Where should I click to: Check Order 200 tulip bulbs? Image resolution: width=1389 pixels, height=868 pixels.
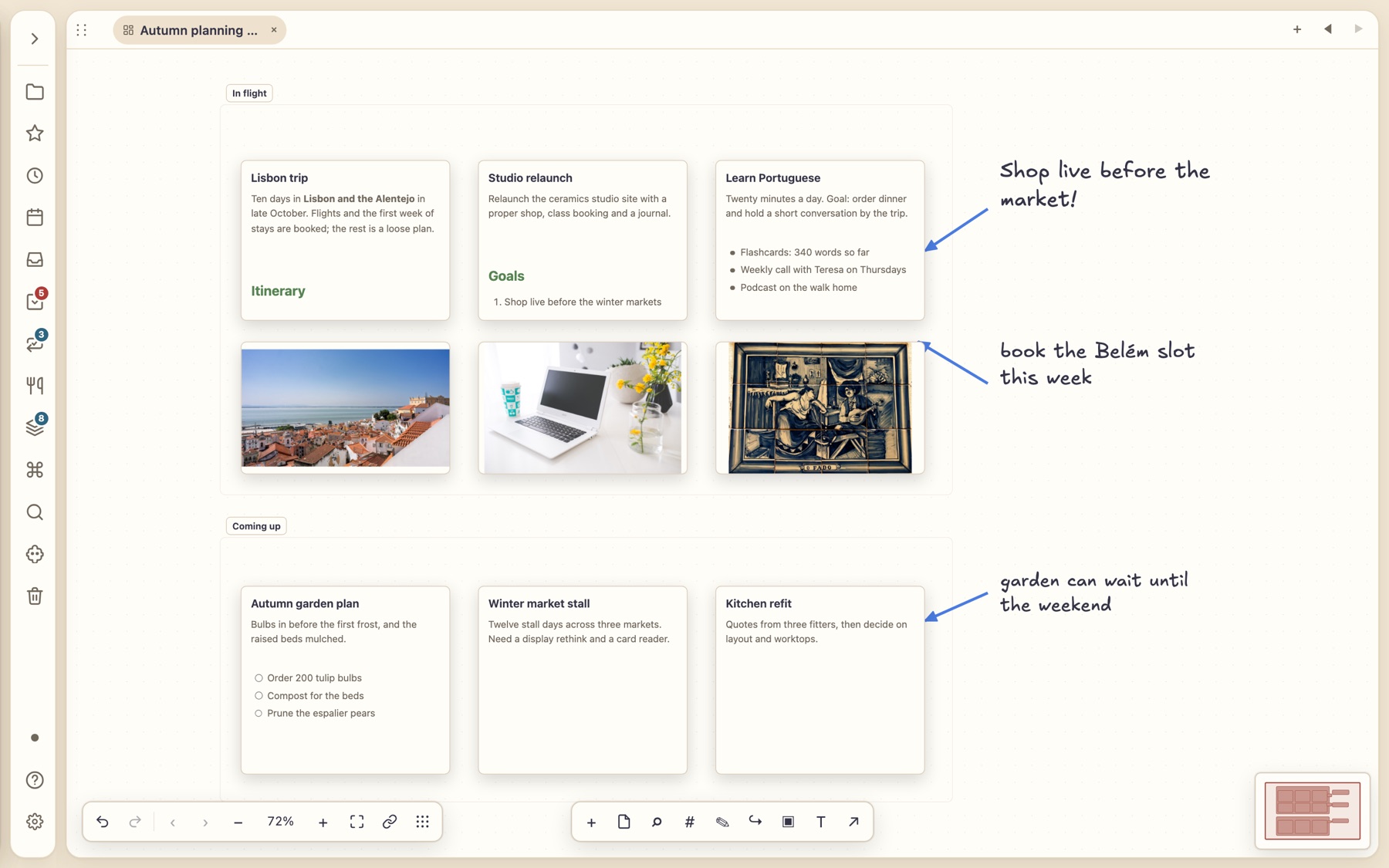(259, 678)
